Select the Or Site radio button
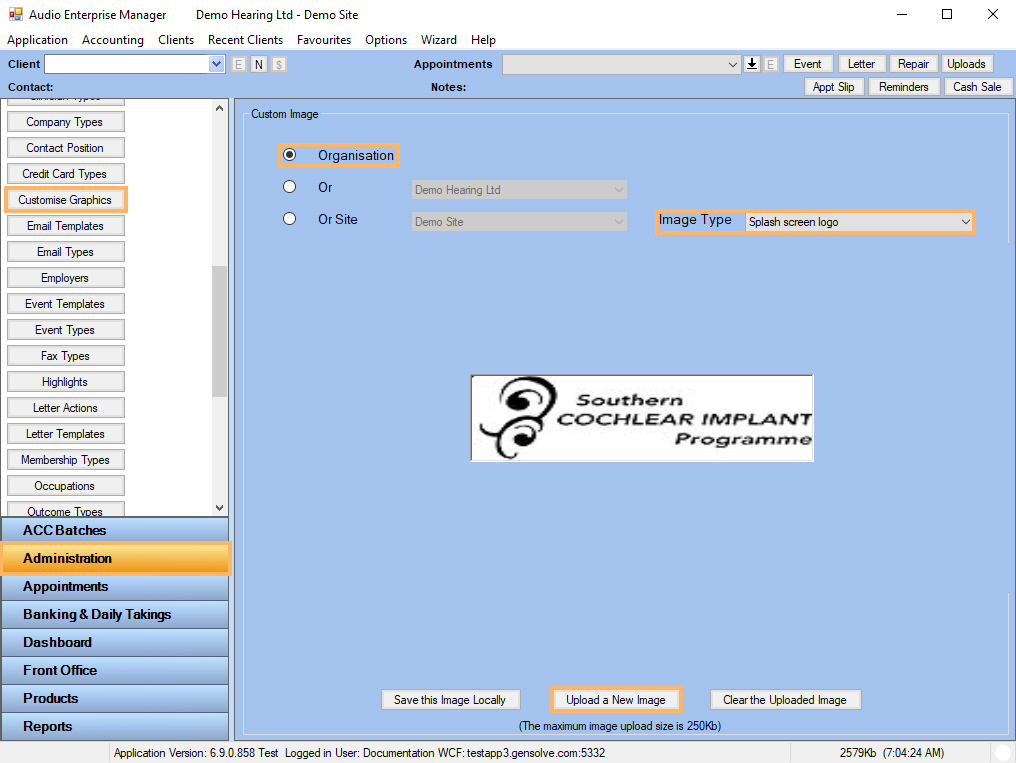This screenshot has height=763, width=1016. [x=290, y=219]
